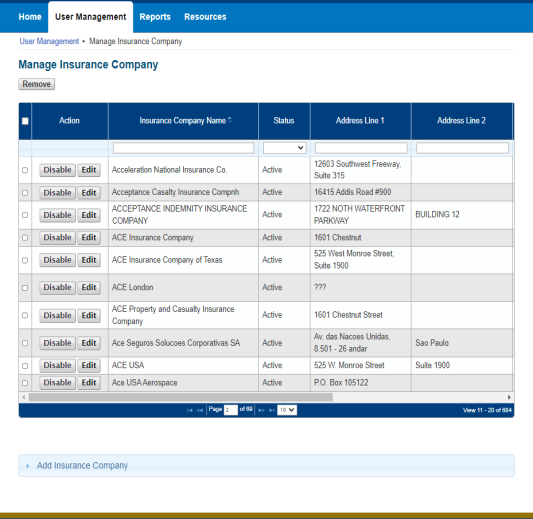
Task: Switch to the Resources tab
Action: click(205, 17)
